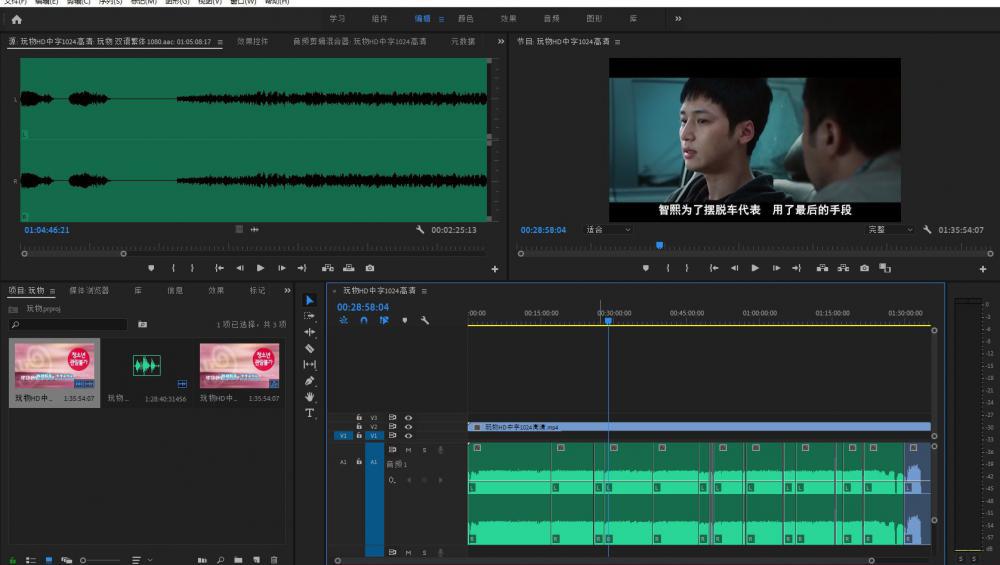Open Program monitor settings wrench
Screen dimensions: 1000x565
[927, 230]
